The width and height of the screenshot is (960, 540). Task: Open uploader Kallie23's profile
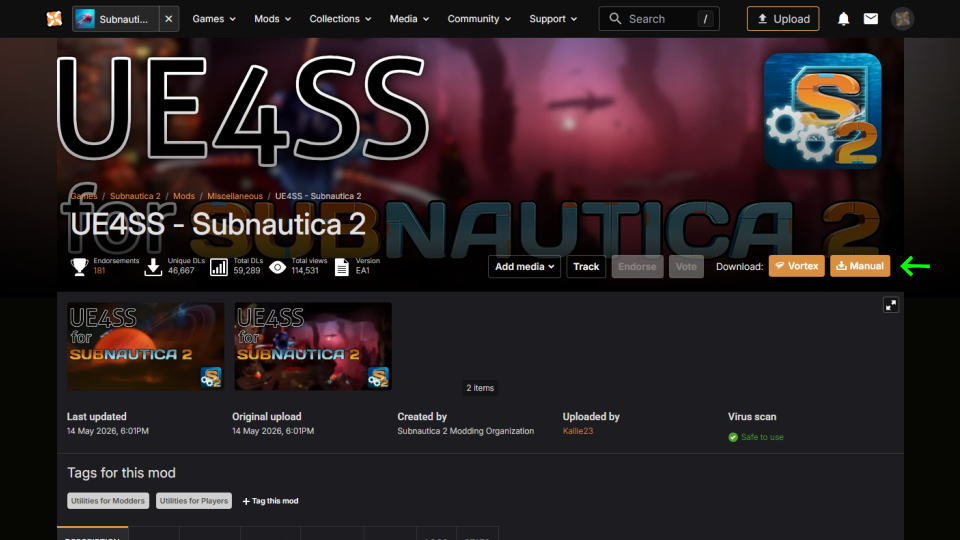(578, 431)
